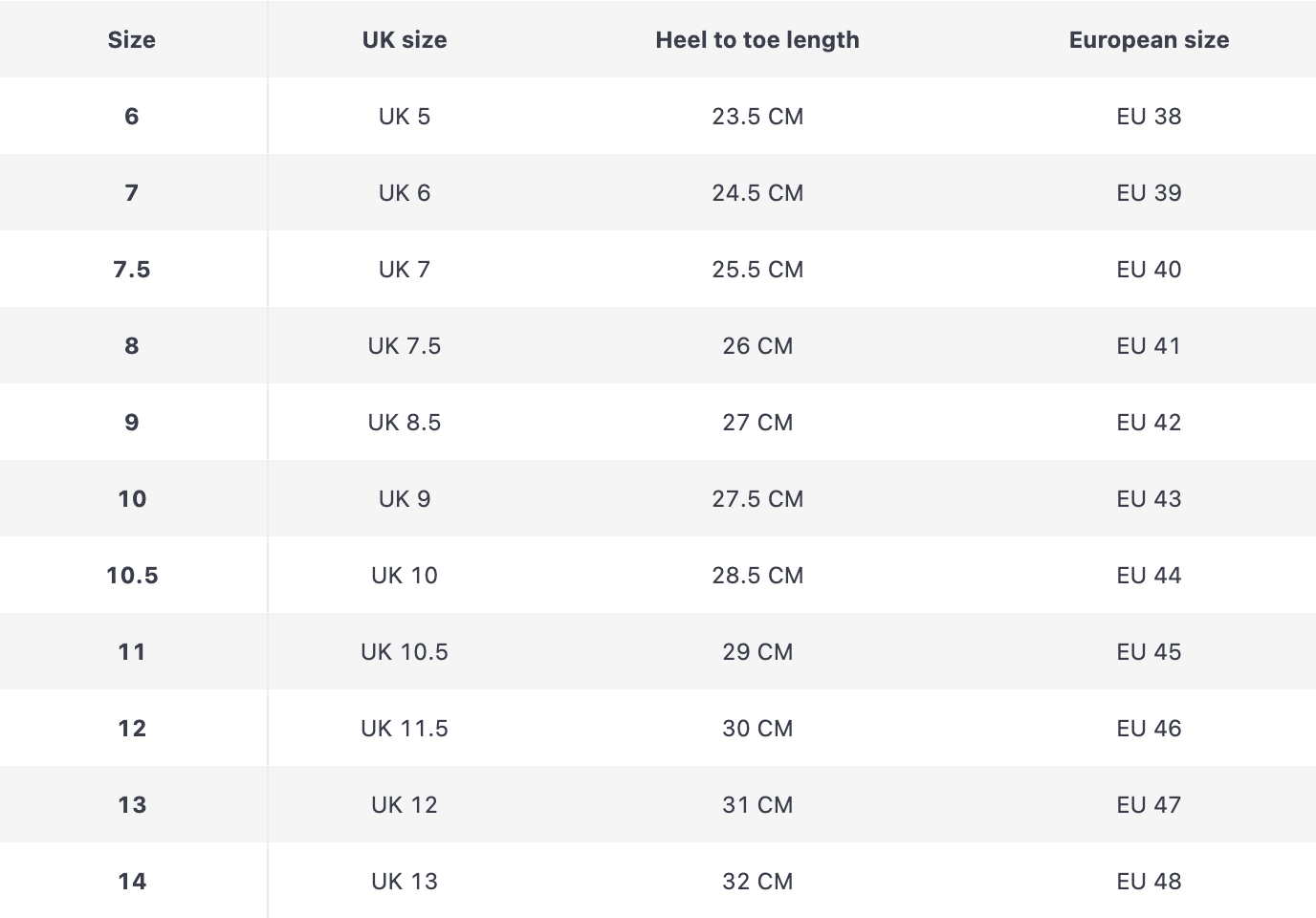This screenshot has width=1316, height=918.
Task: Click the EU 42 cell
Action: click(1149, 422)
